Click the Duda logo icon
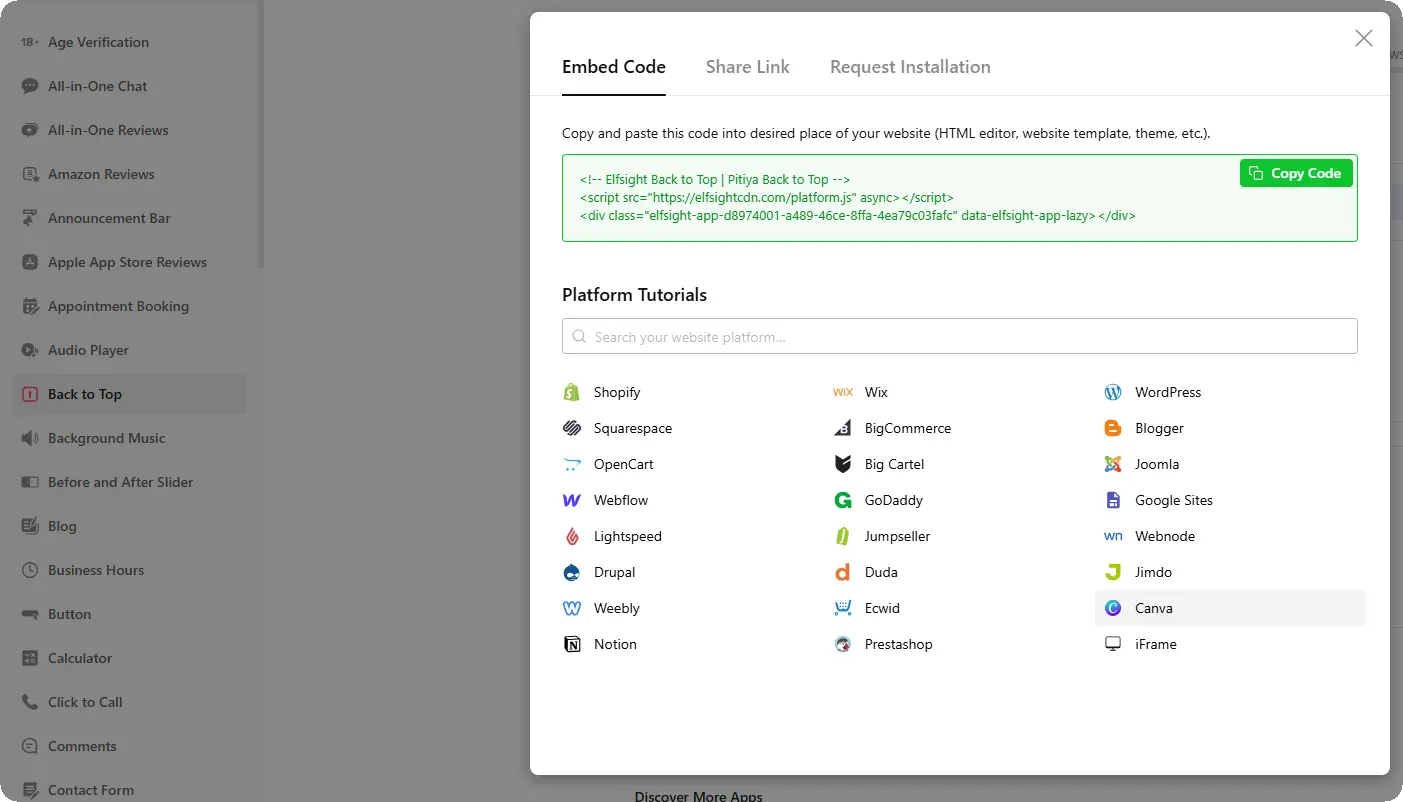 click(843, 572)
